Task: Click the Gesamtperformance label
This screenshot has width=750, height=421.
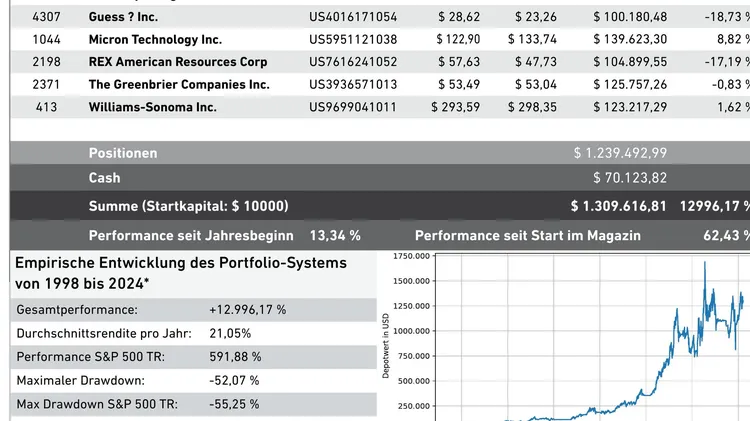Action: [x=77, y=310]
